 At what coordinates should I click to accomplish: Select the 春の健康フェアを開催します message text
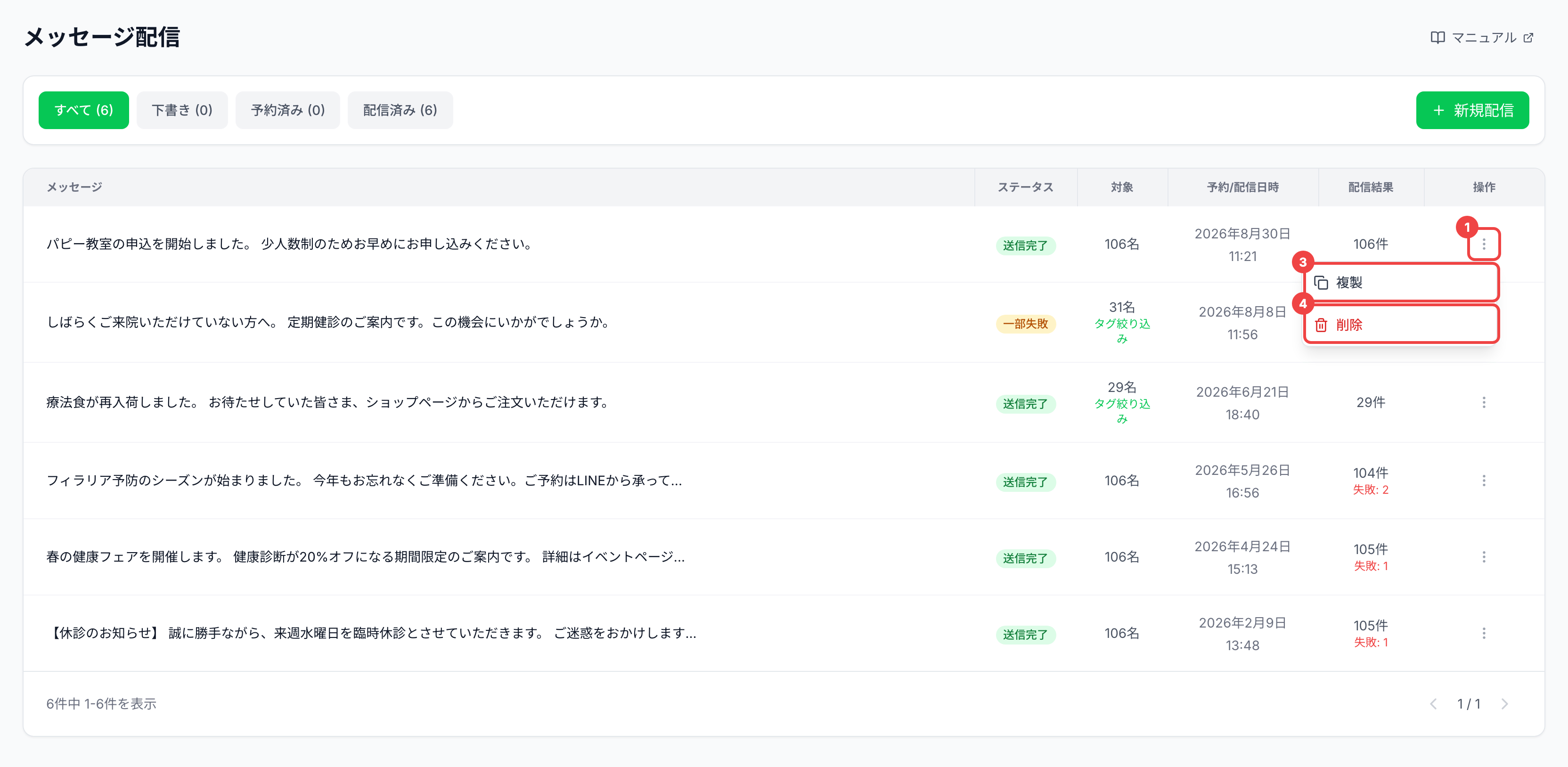365,557
